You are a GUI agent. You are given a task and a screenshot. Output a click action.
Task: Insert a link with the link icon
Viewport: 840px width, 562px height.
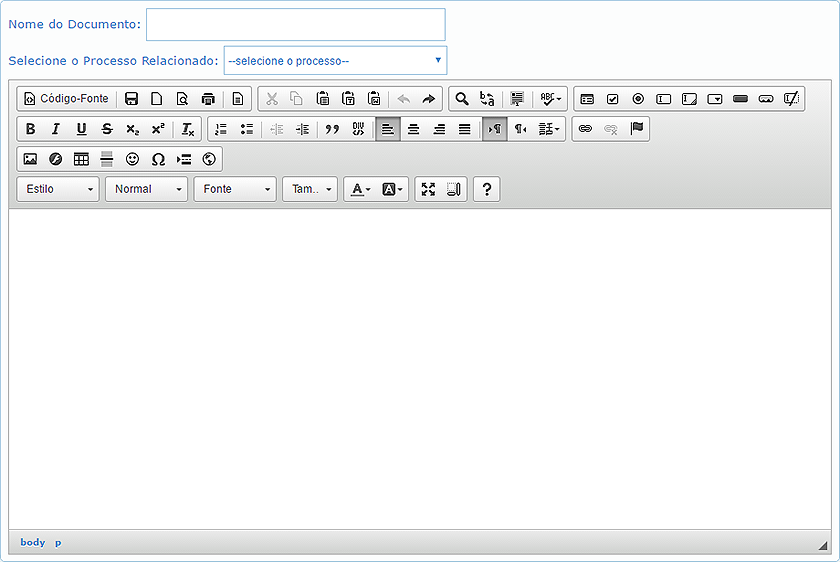(x=585, y=129)
